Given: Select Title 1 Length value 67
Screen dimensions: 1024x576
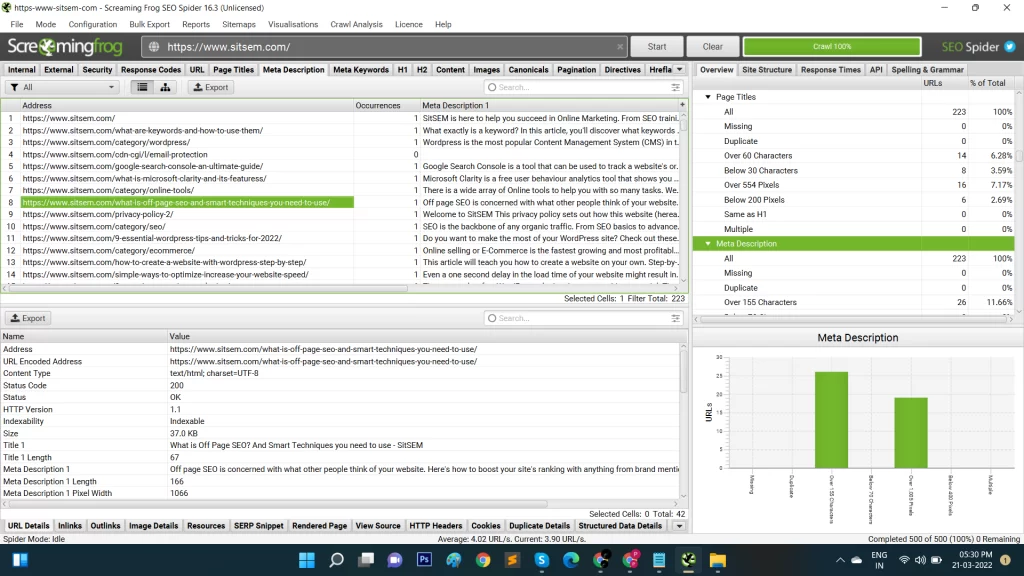Looking at the screenshot, I should (x=174, y=457).
